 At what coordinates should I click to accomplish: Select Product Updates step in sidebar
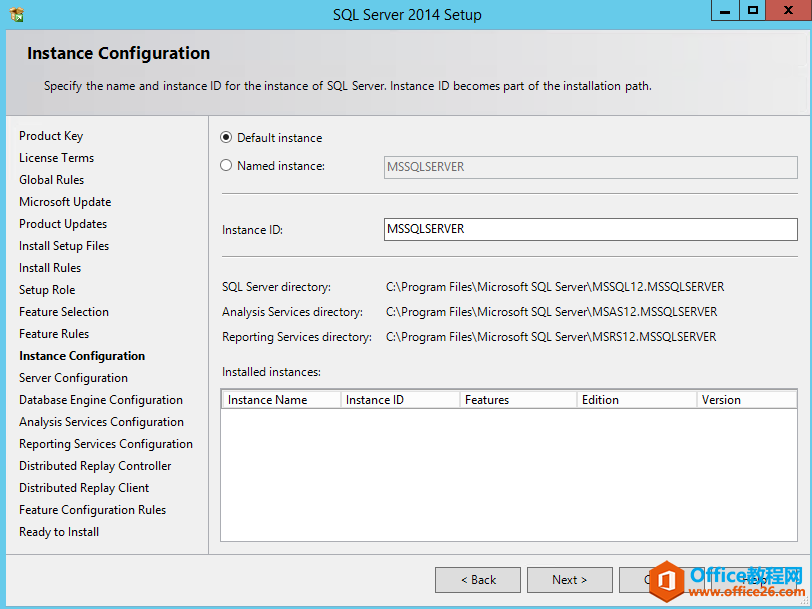63,224
